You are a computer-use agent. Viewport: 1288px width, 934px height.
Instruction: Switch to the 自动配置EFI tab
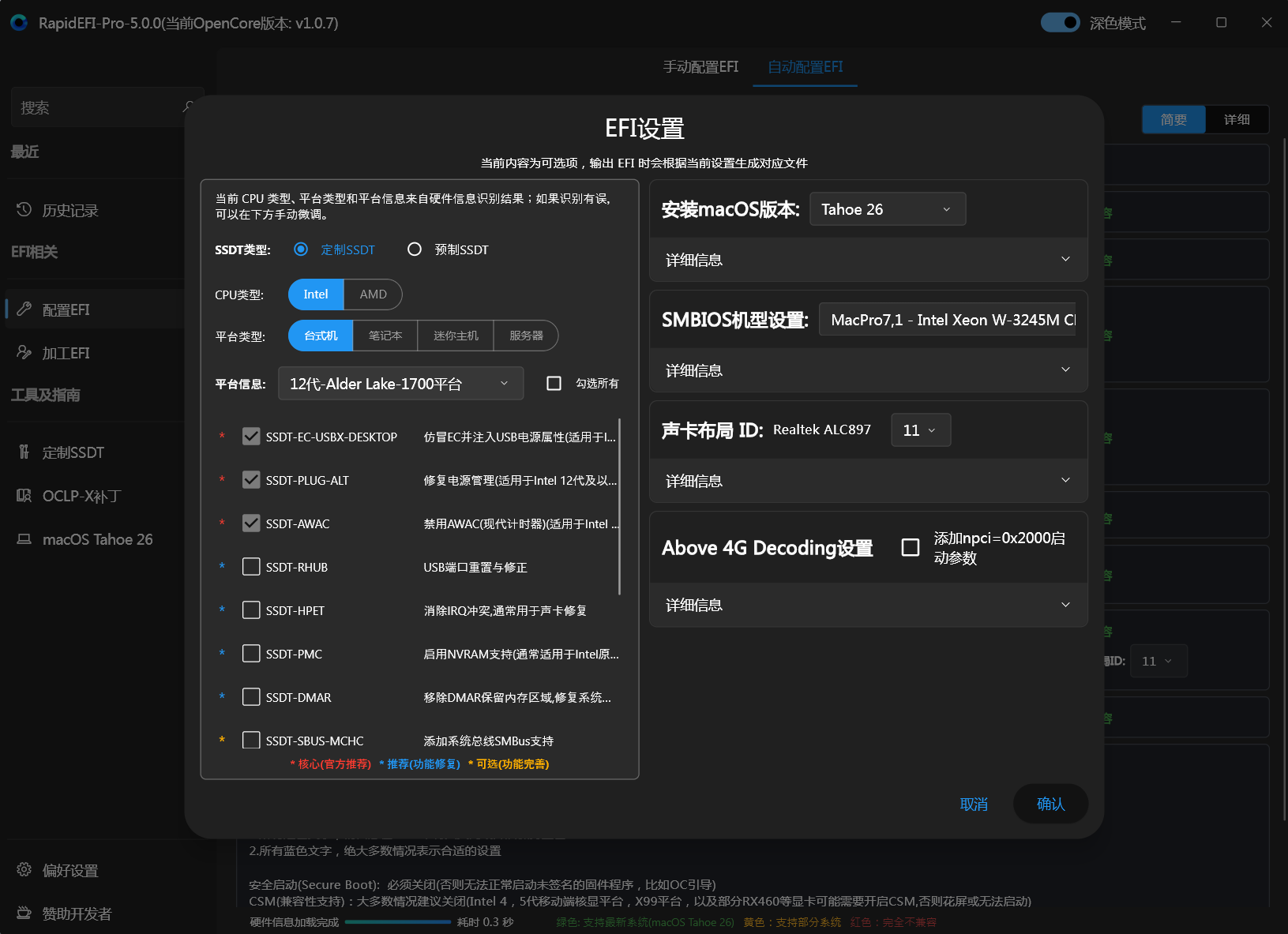[x=805, y=67]
